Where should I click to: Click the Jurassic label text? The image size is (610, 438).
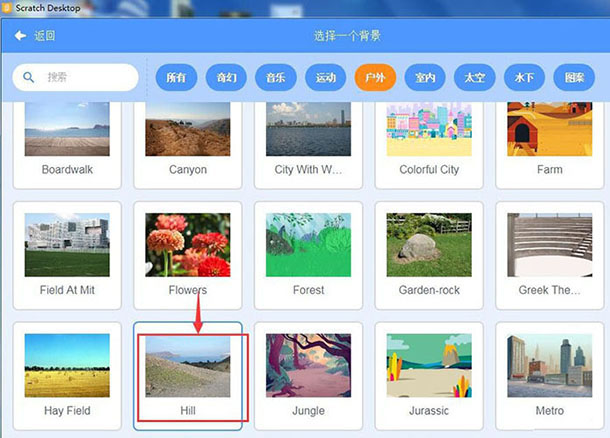[429, 411]
